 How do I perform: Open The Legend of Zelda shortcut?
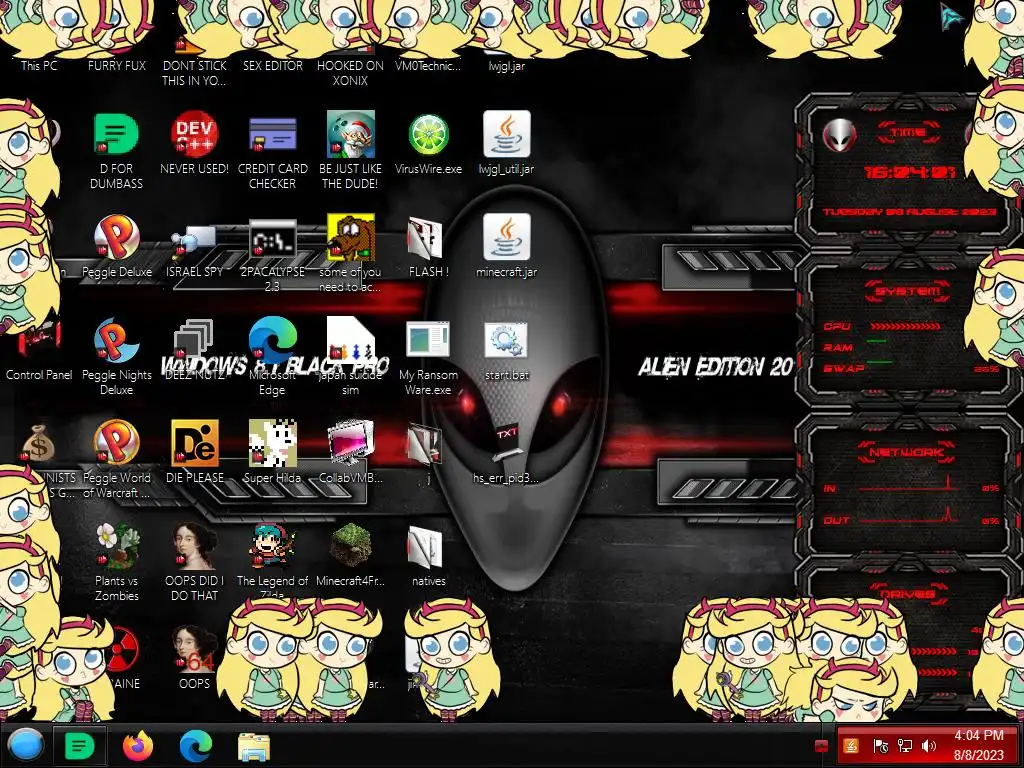point(272,547)
